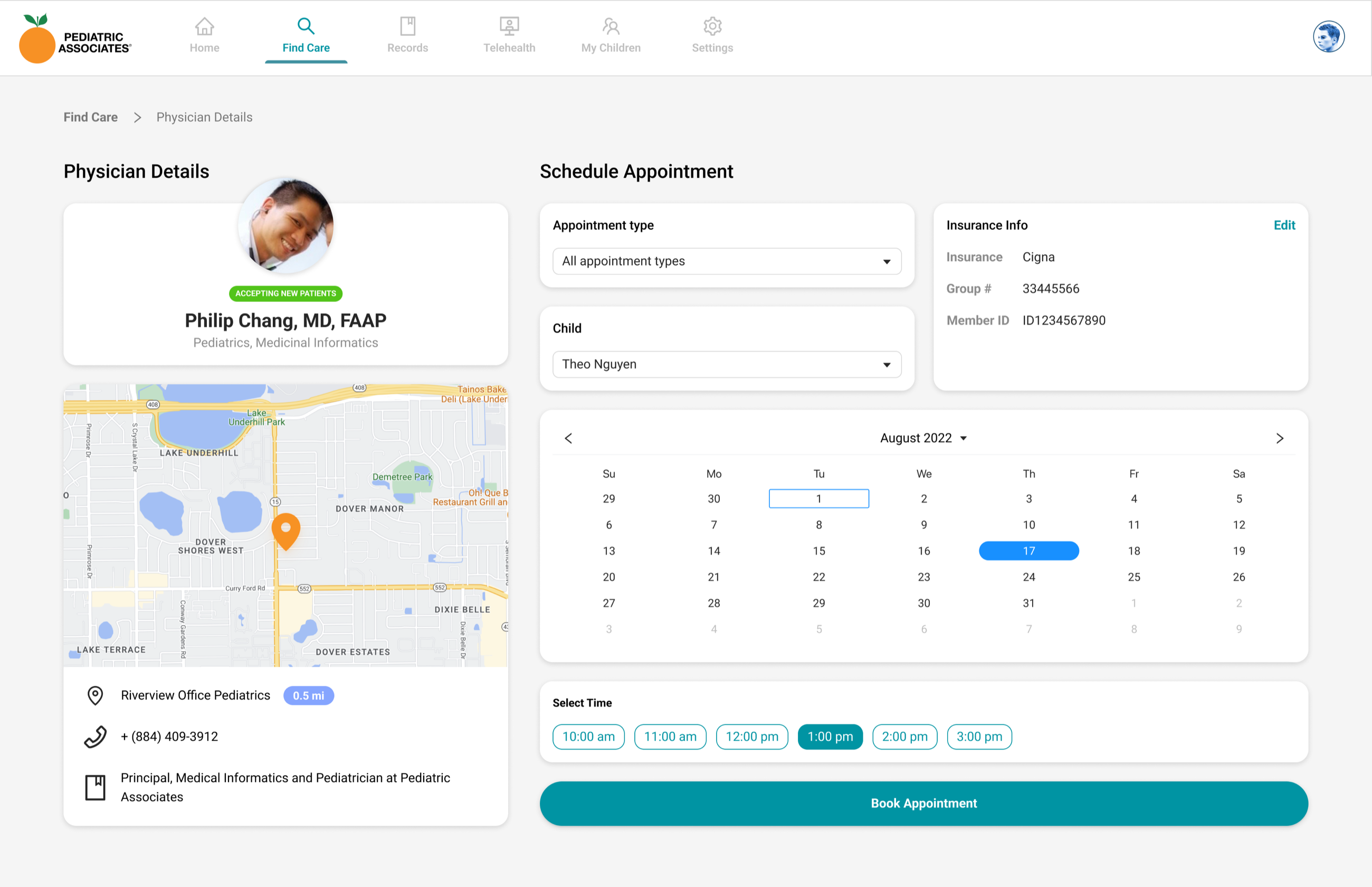Select the 10:00 am time slot

(x=588, y=737)
